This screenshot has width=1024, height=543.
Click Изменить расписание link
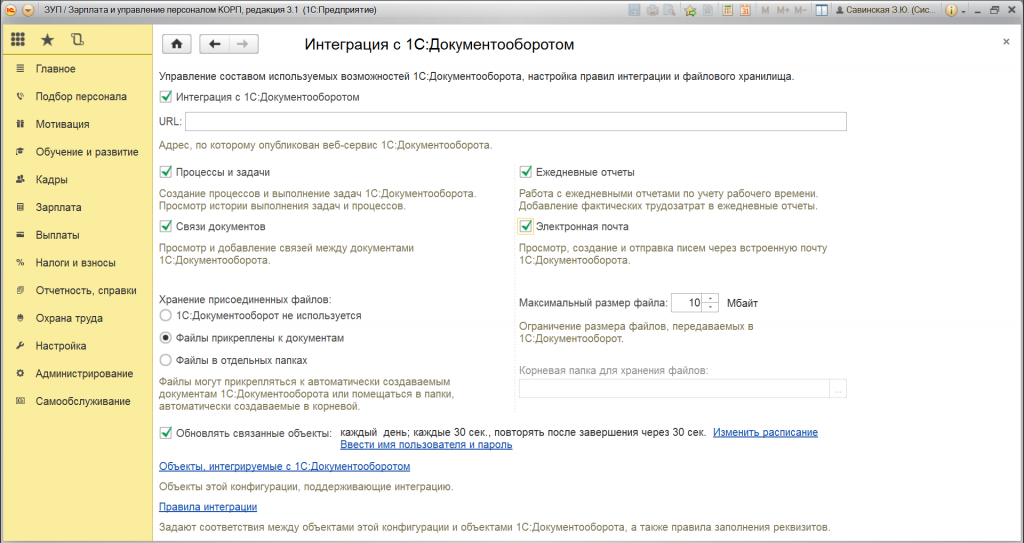[x=765, y=433]
